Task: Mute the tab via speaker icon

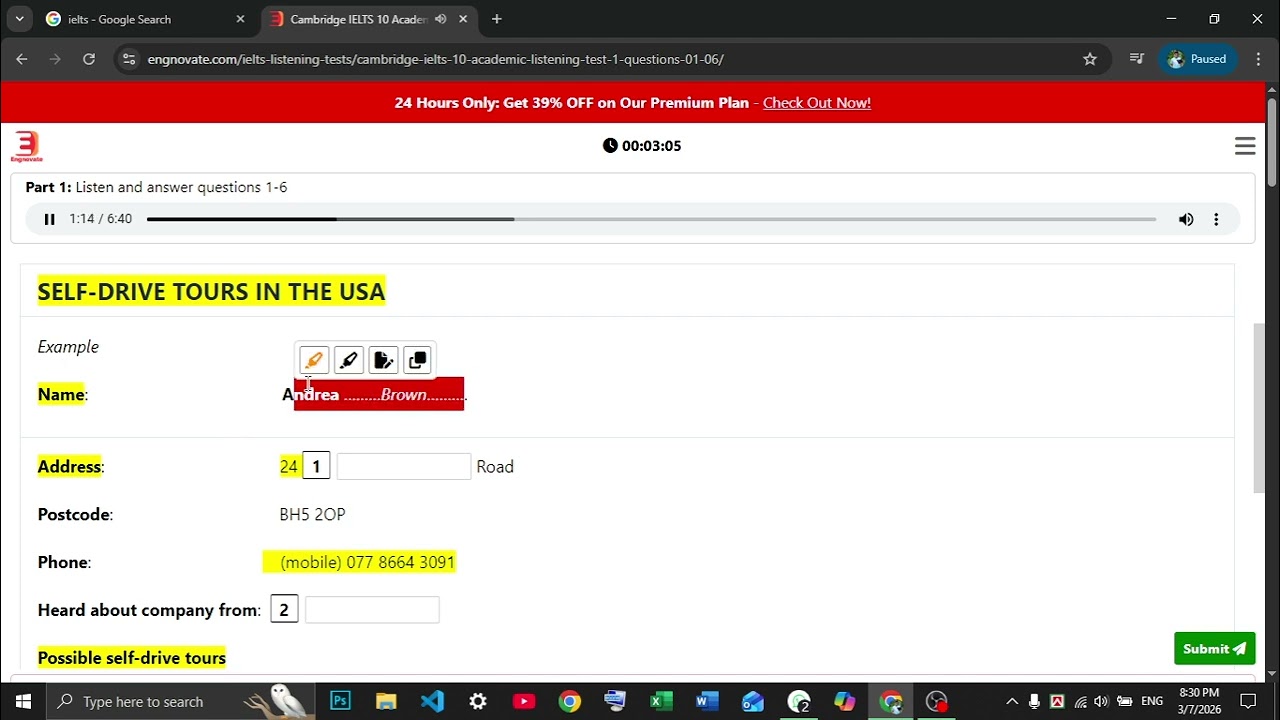Action: [441, 19]
